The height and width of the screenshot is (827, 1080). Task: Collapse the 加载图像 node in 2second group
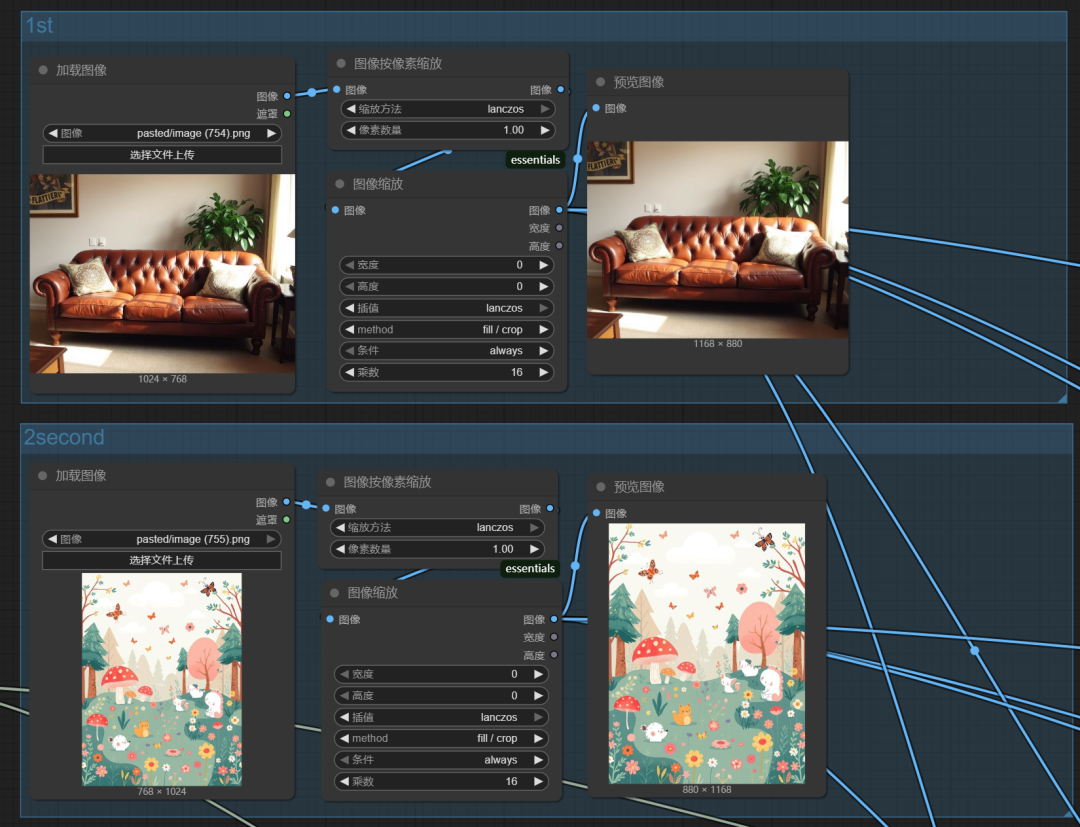[x=43, y=475]
